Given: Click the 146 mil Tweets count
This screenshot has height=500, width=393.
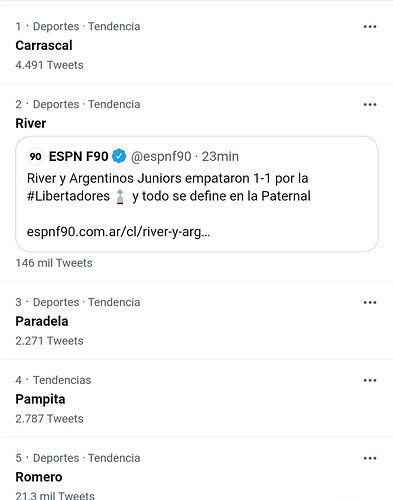Looking at the screenshot, I should 54,263.
